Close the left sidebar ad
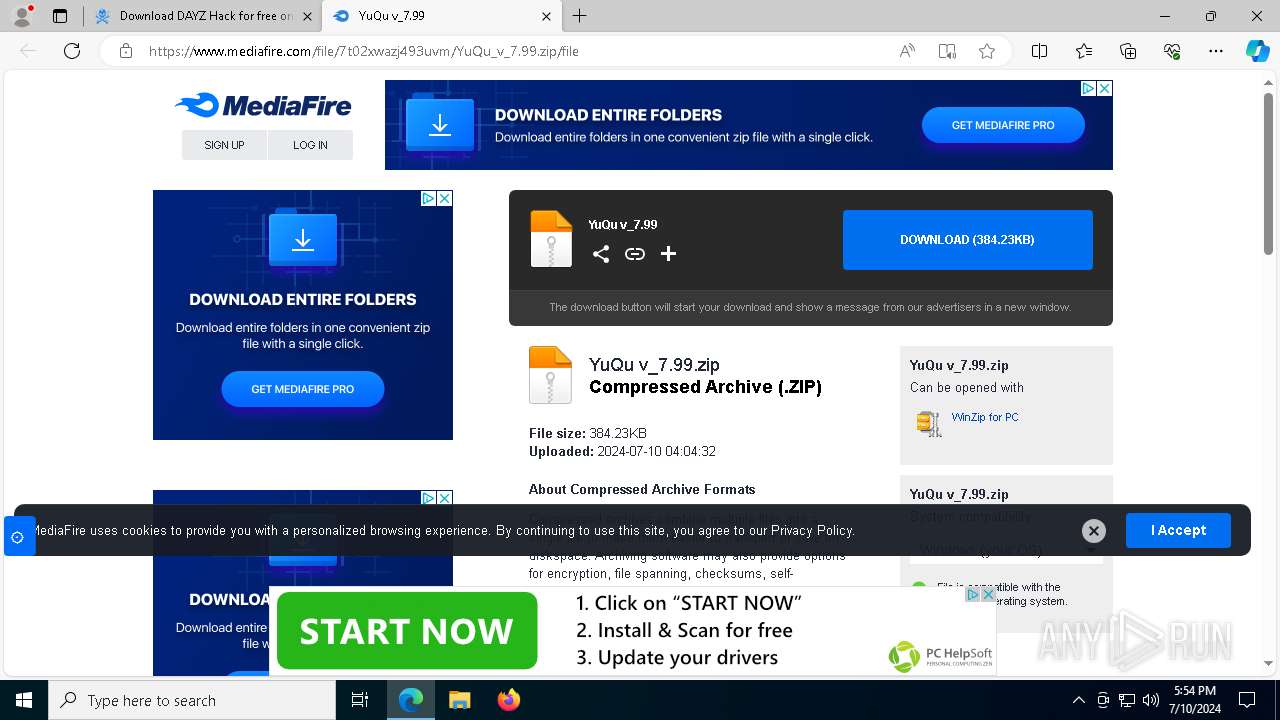The image size is (1280, 720). point(445,198)
